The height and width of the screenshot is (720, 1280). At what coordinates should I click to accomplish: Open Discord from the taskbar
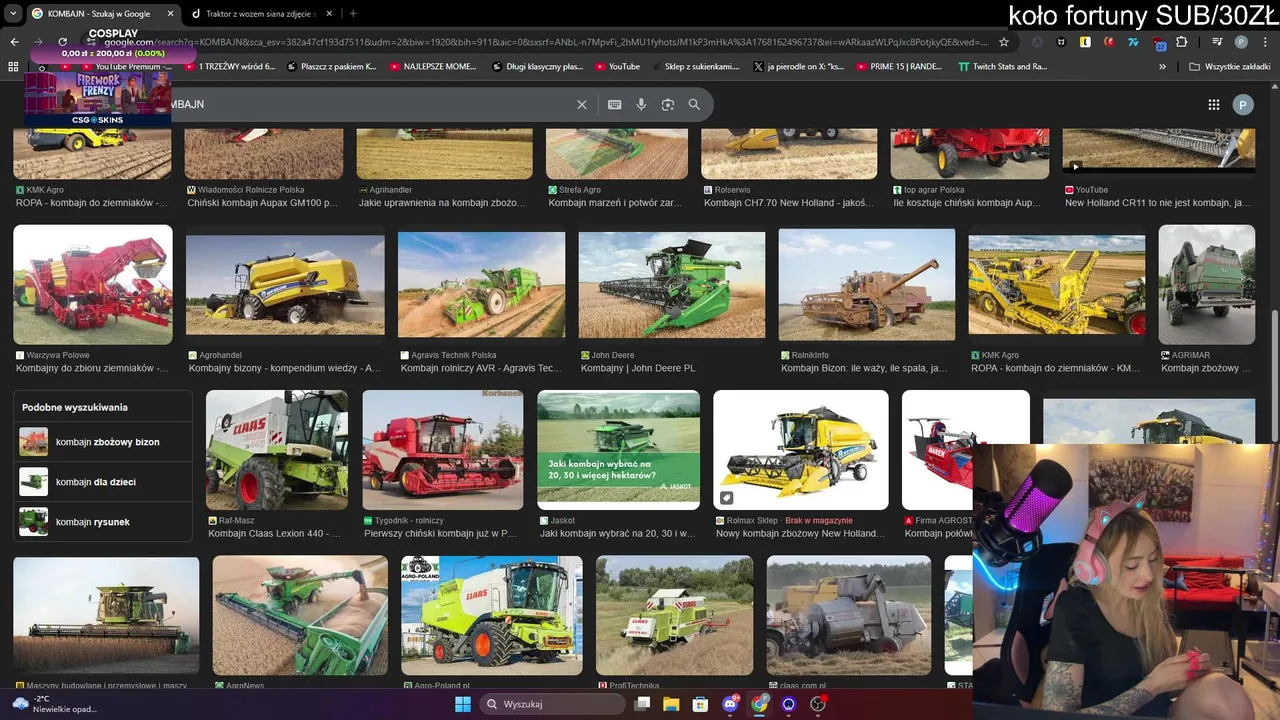(730, 704)
